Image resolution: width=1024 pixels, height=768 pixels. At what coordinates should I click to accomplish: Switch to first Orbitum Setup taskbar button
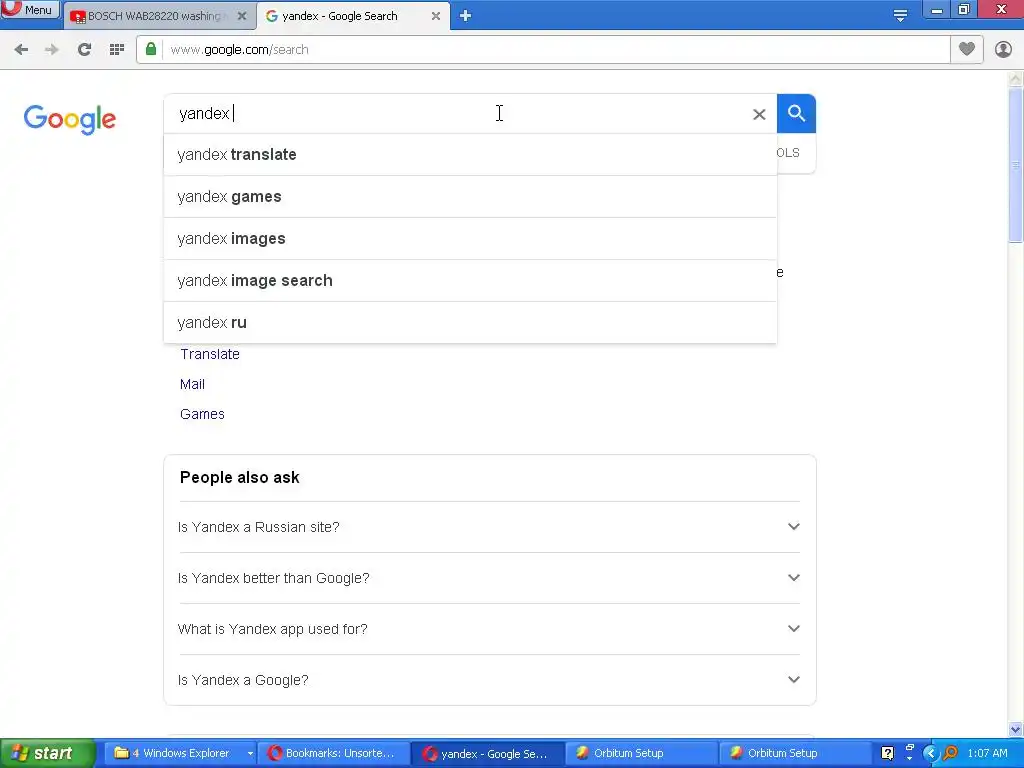(x=641, y=754)
